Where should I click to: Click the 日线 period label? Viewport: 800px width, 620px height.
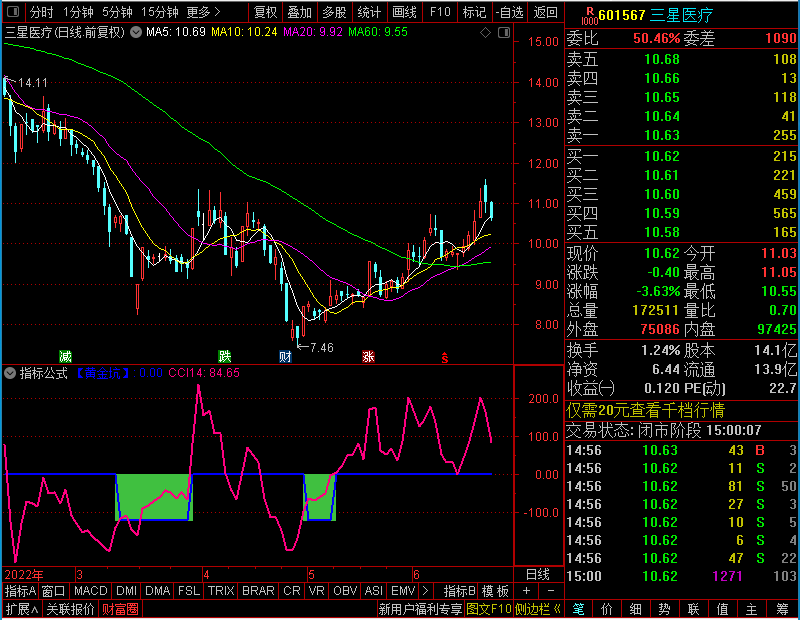pyautogui.click(x=538, y=575)
